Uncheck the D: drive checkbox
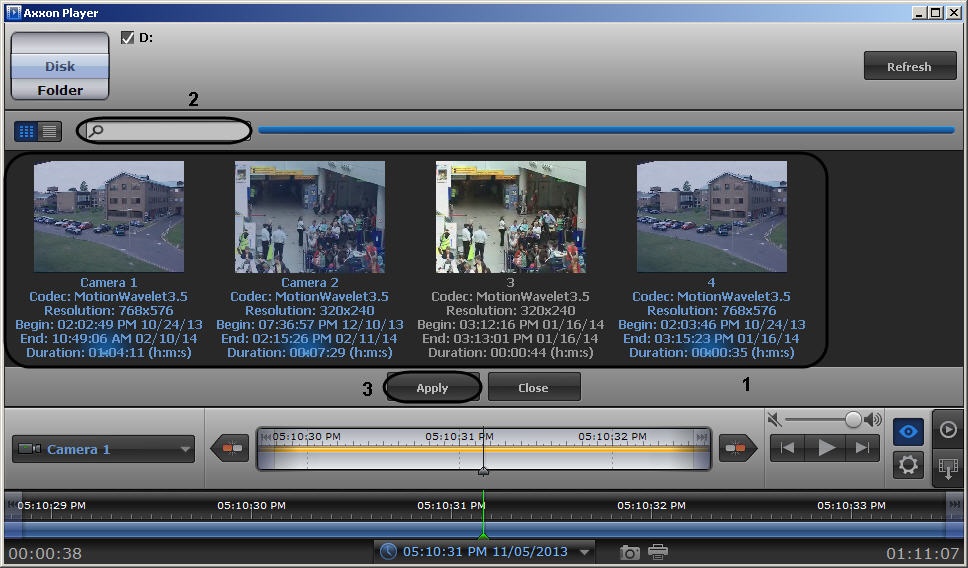The image size is (968, 568). pyautogui.click(x=127, y=38)
